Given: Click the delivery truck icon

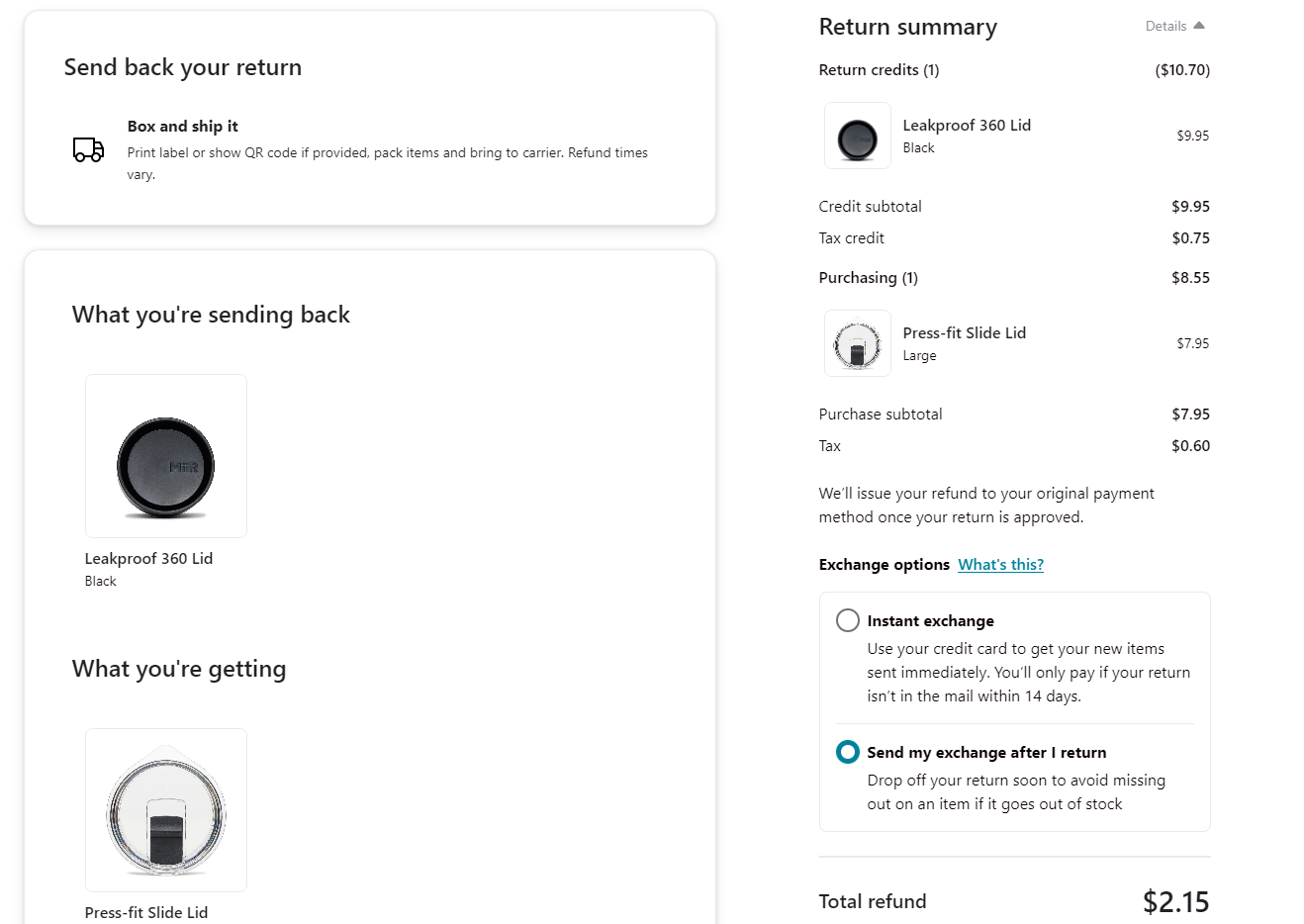Looking at the screenshot, I should coord(88,149).
